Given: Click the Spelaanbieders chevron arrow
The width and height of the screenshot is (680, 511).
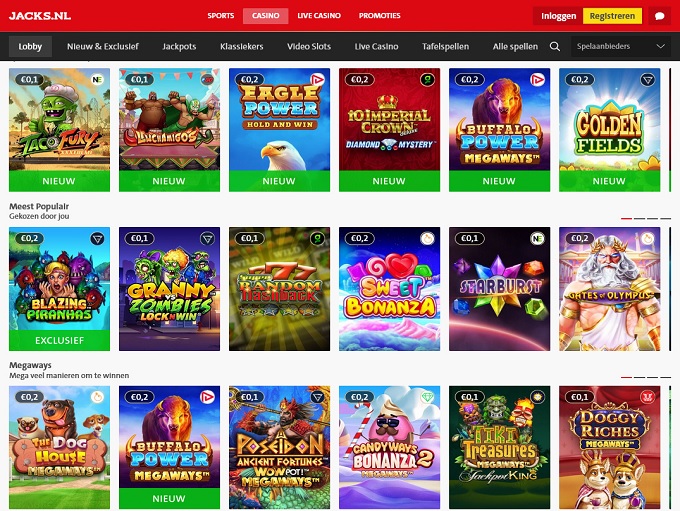Looking at the screenshot, I should [660, 46].
